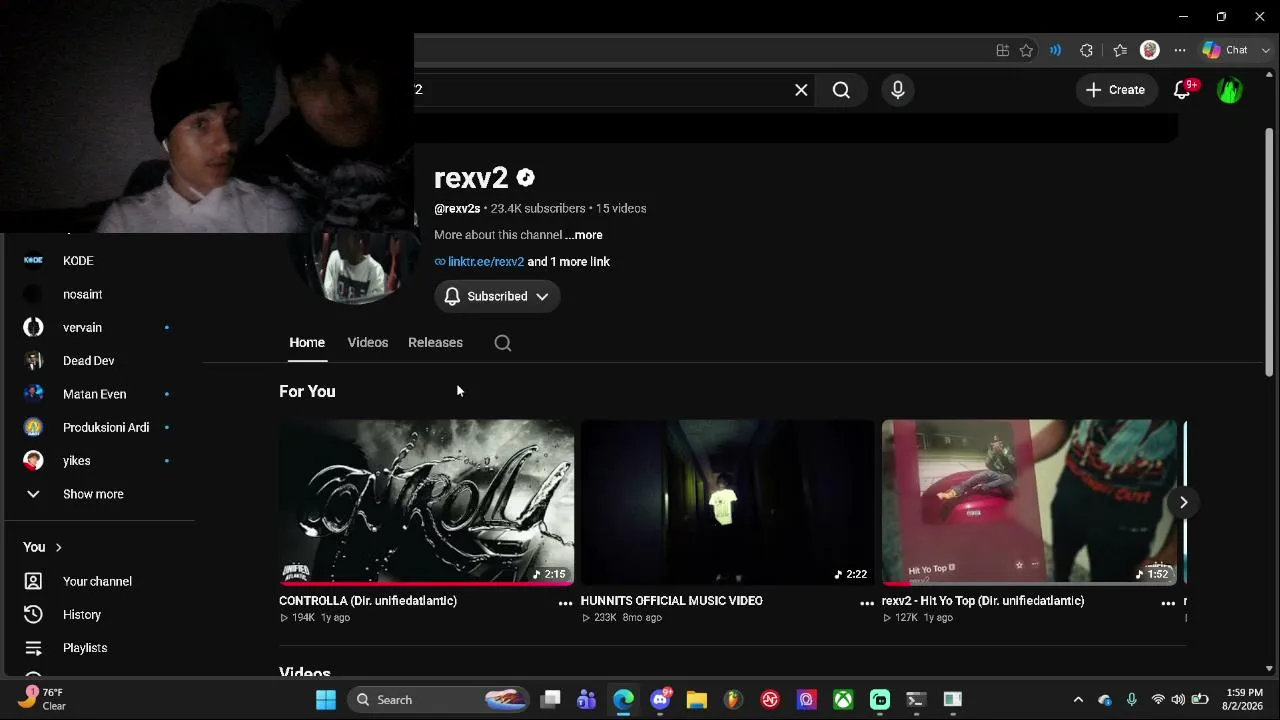Open the HUNNITS OFFICIAL MUSIC VIDEO title link

[x=672, y=601]
